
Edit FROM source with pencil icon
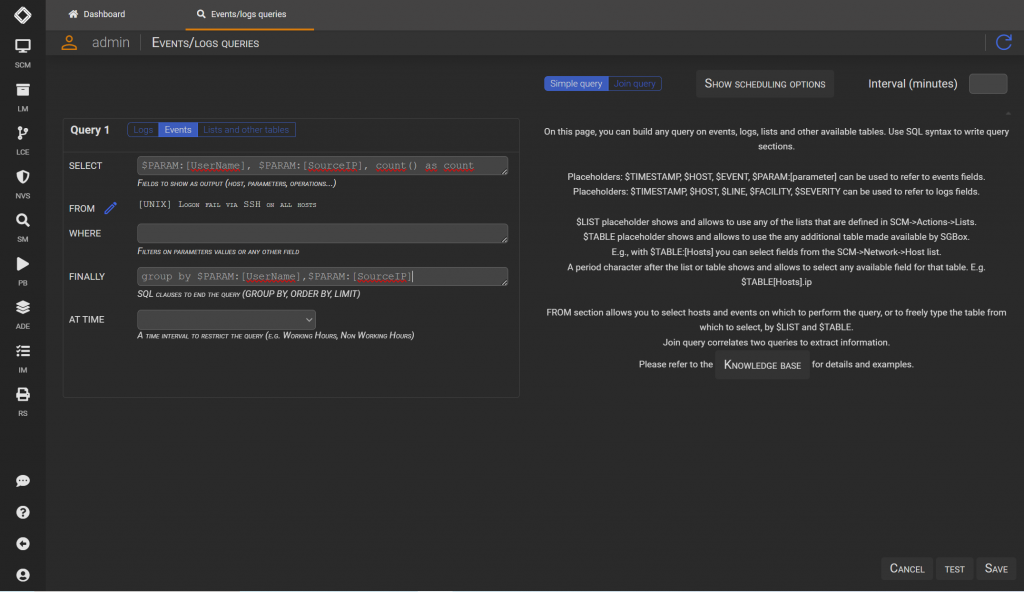tap(110, 208)
